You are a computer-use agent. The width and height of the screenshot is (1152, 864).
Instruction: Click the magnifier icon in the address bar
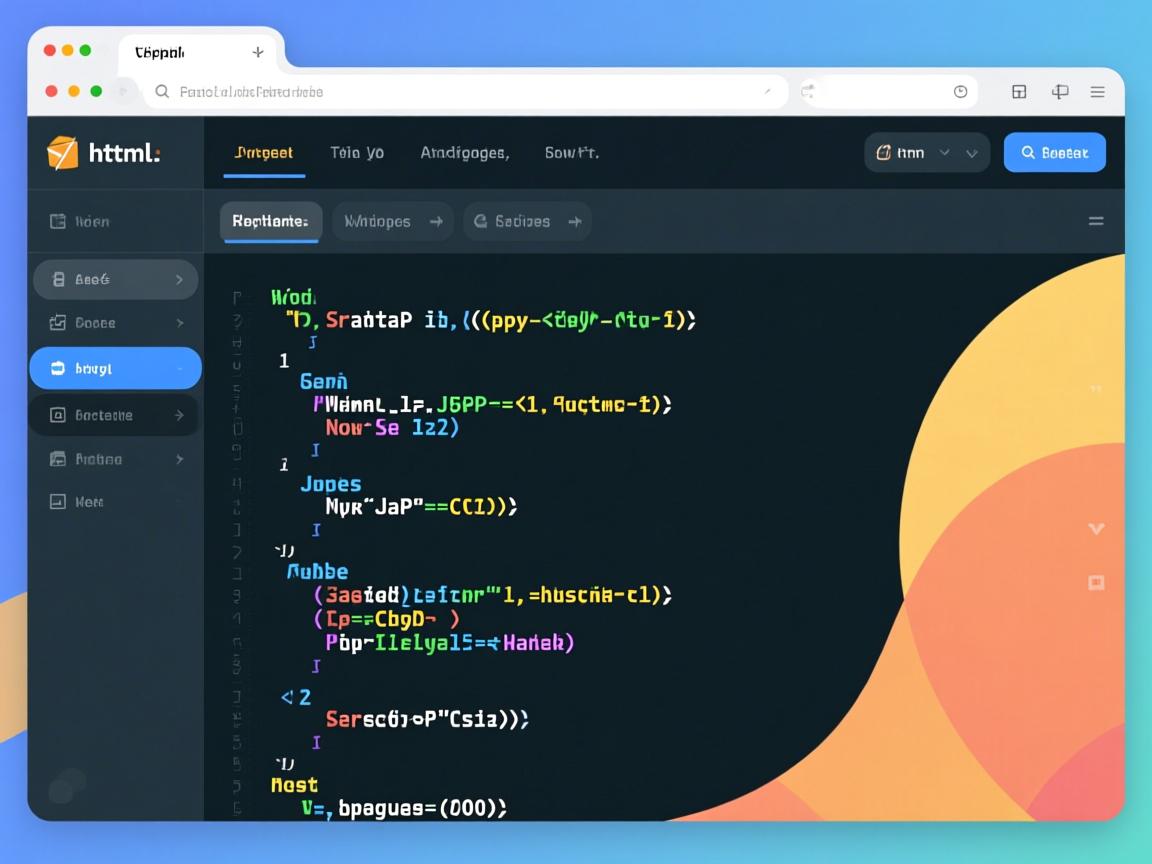click(162, 92)
